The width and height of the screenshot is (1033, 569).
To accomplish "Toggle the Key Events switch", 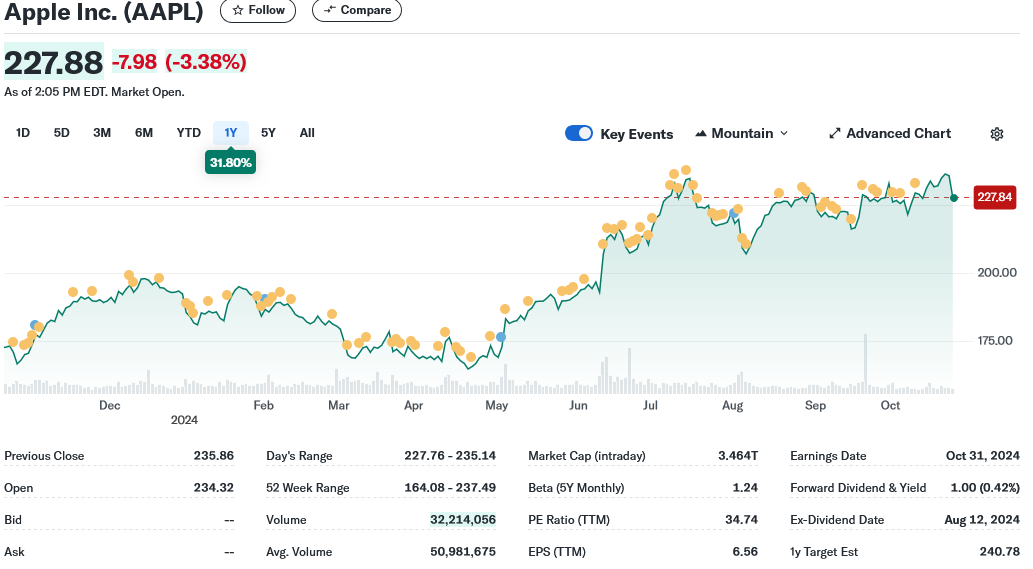I will coord(578,133).
